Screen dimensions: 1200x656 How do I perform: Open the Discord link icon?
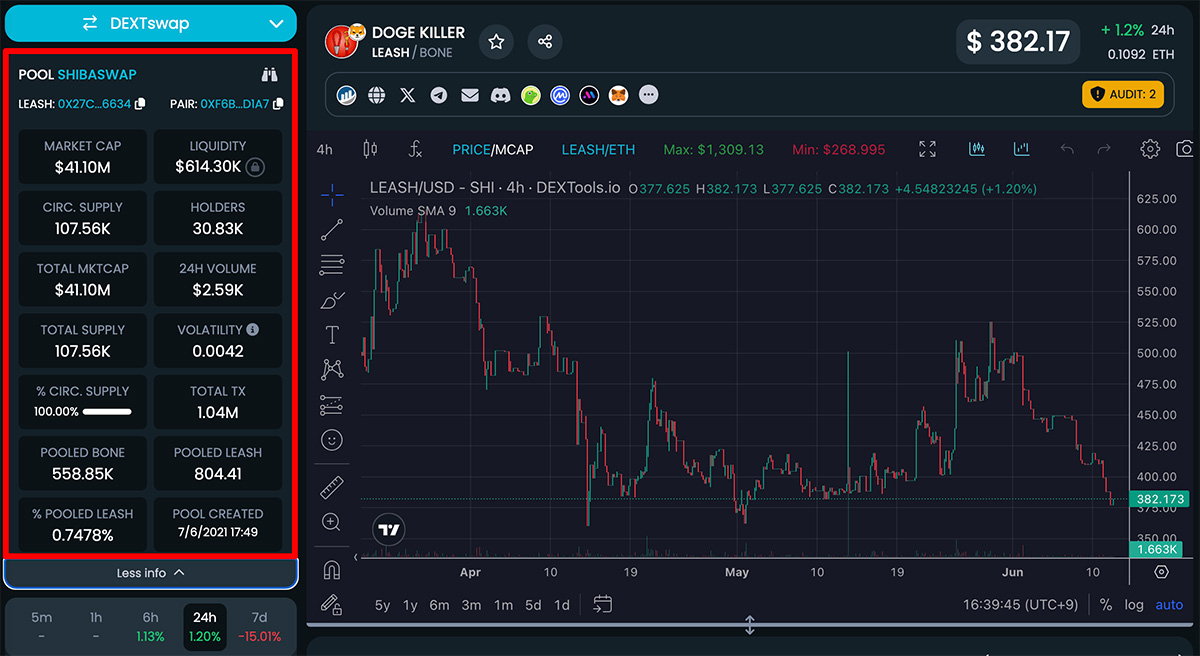tap(501, 95)
